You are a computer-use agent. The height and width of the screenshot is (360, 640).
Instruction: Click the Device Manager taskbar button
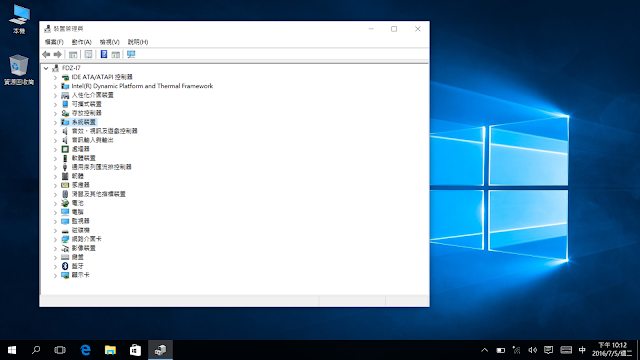point(160,350)
